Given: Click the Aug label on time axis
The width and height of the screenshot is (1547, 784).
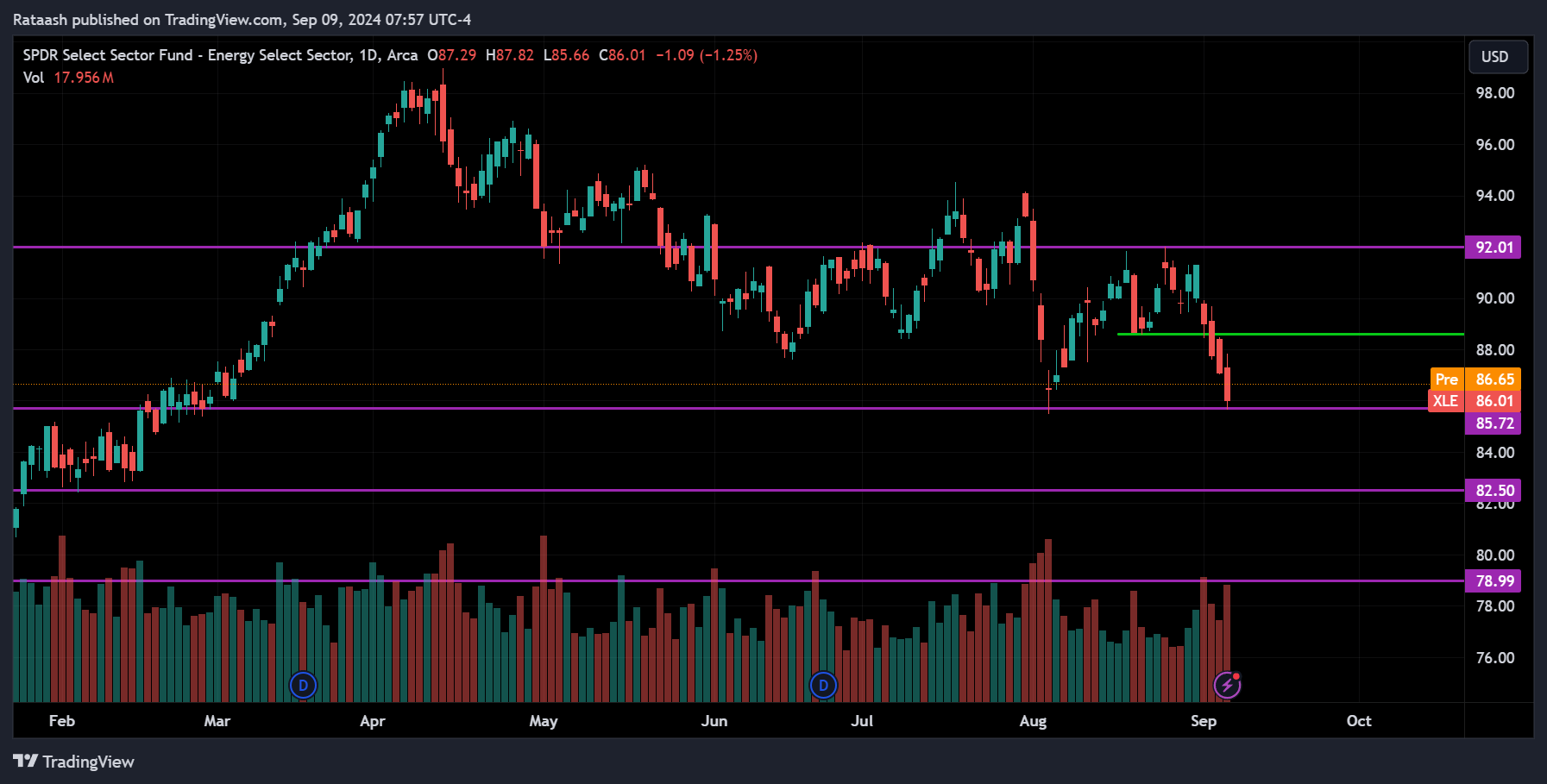Looking at the screenshot, I should coord(1033,721).
